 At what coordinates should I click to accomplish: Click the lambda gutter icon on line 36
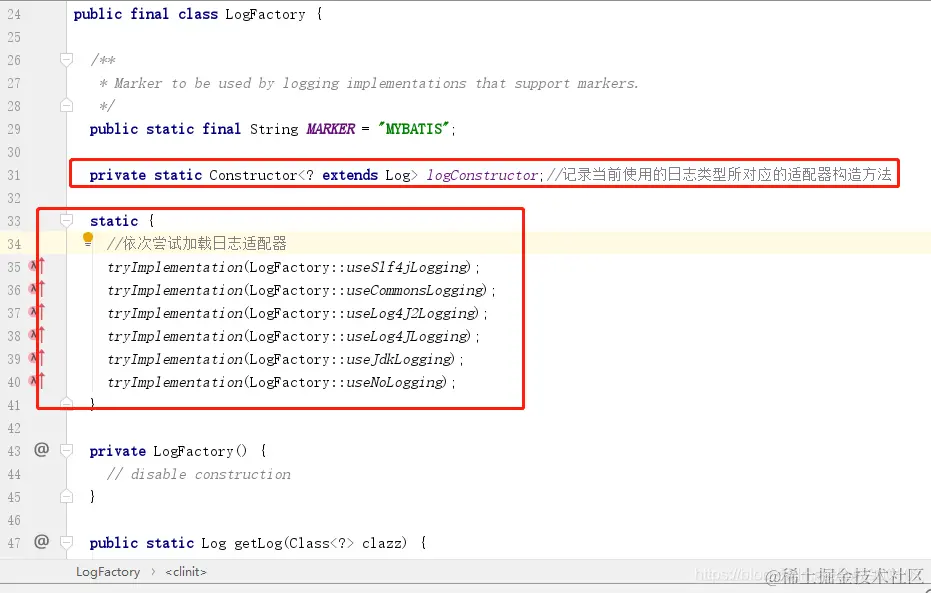point(37,290)
